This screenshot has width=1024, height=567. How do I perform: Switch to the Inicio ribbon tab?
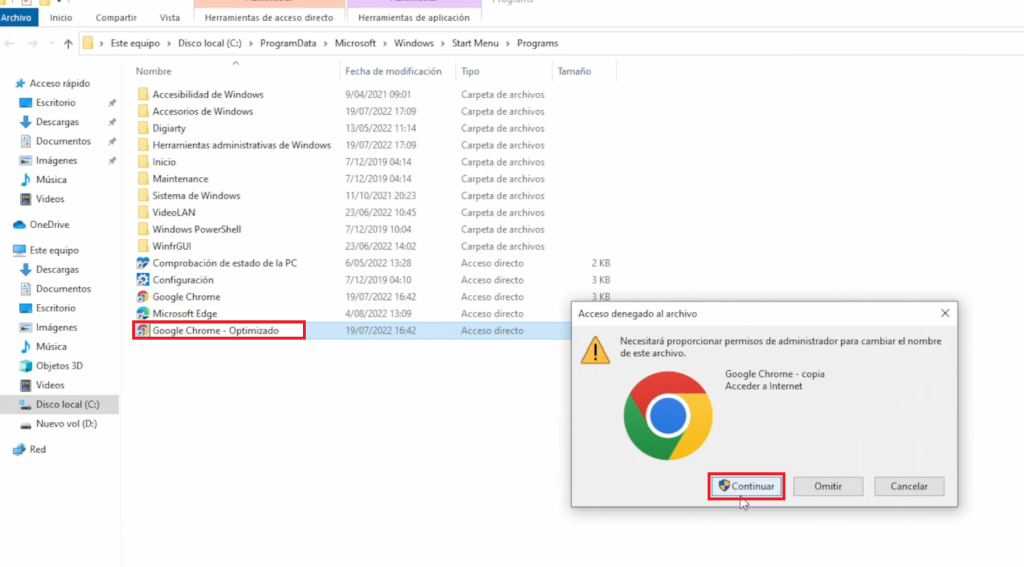[61, 18]
